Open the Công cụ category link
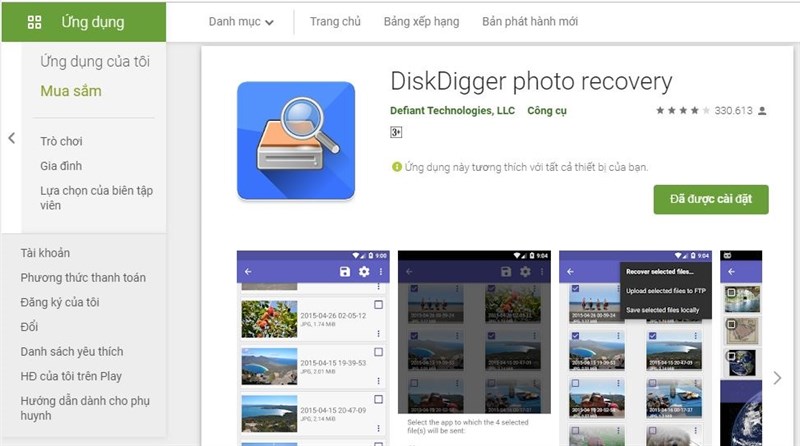 tap(547, 111)
